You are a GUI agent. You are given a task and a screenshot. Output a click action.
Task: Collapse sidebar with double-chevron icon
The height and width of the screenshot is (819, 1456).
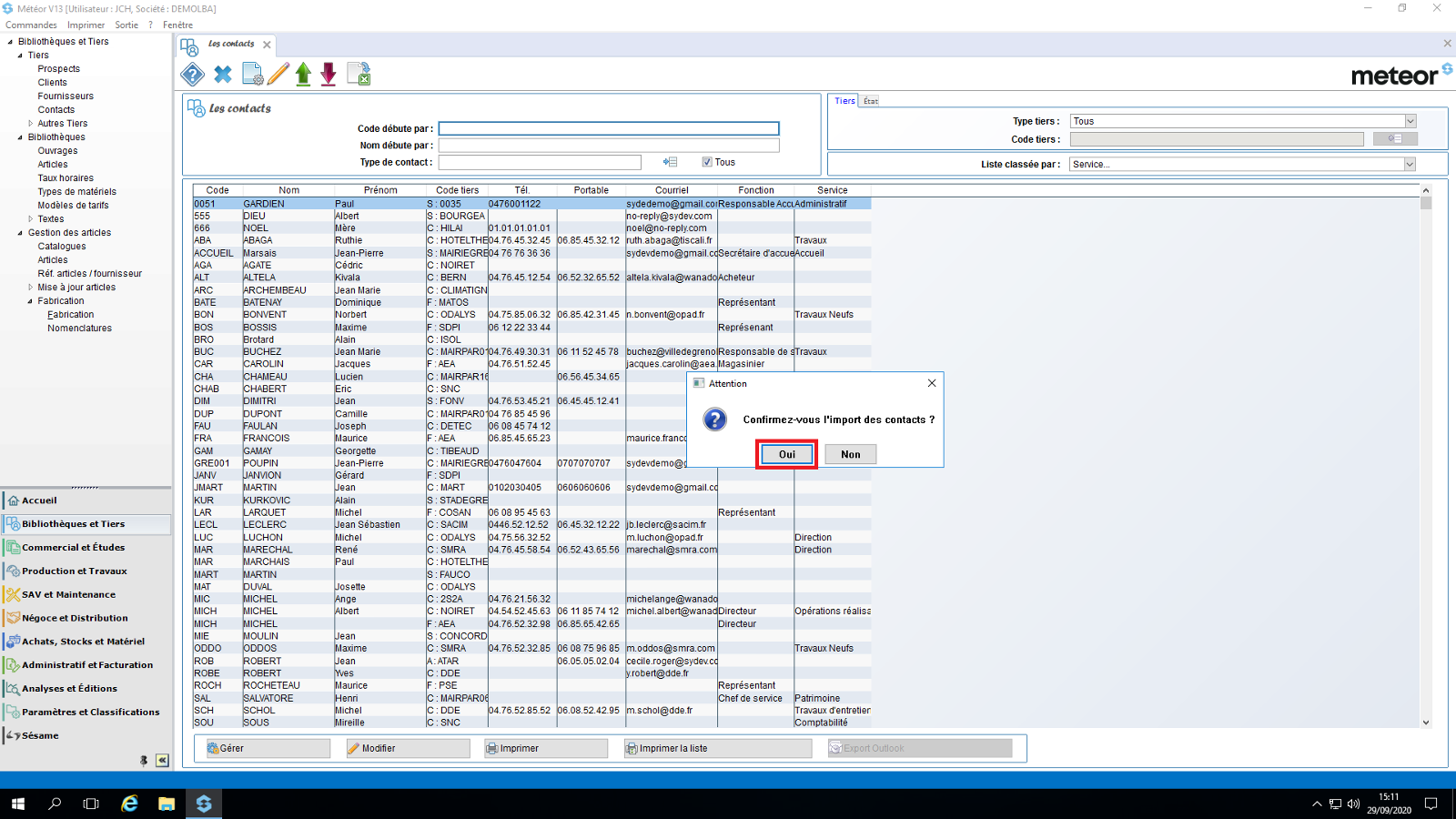click(162, 760)
